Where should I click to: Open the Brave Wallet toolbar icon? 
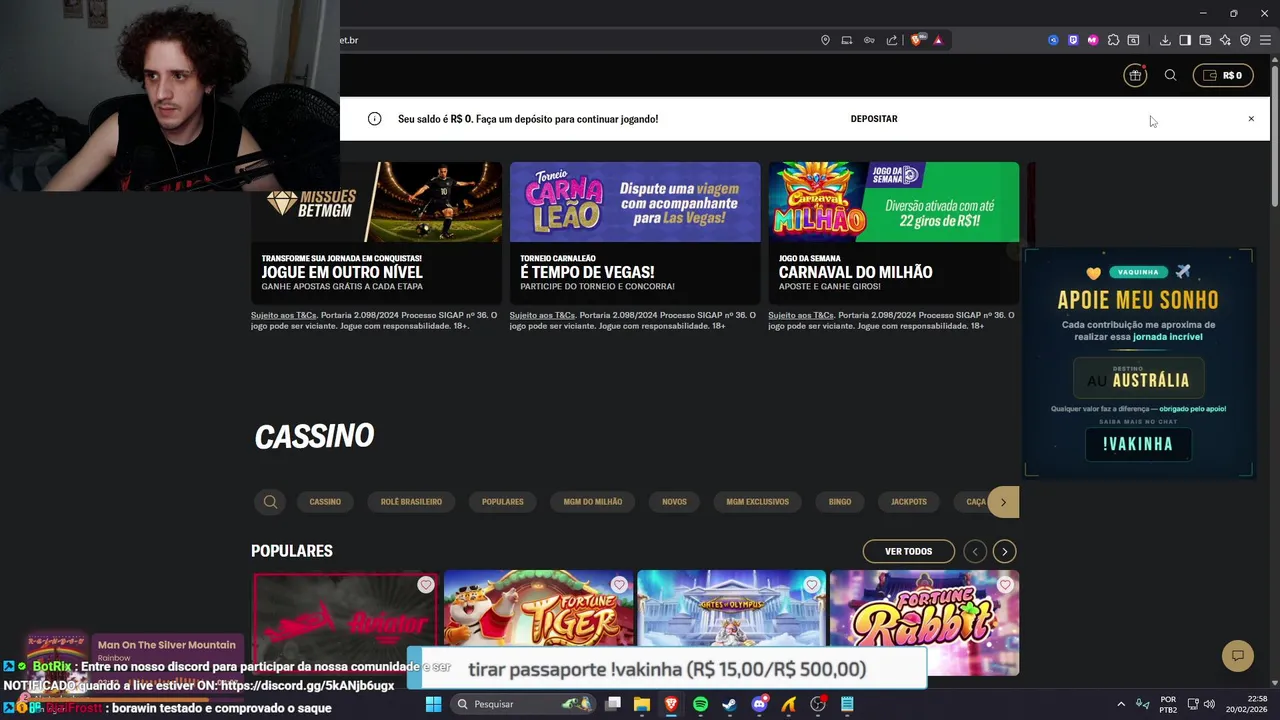pyautogui.click(x=1205, y=40)
